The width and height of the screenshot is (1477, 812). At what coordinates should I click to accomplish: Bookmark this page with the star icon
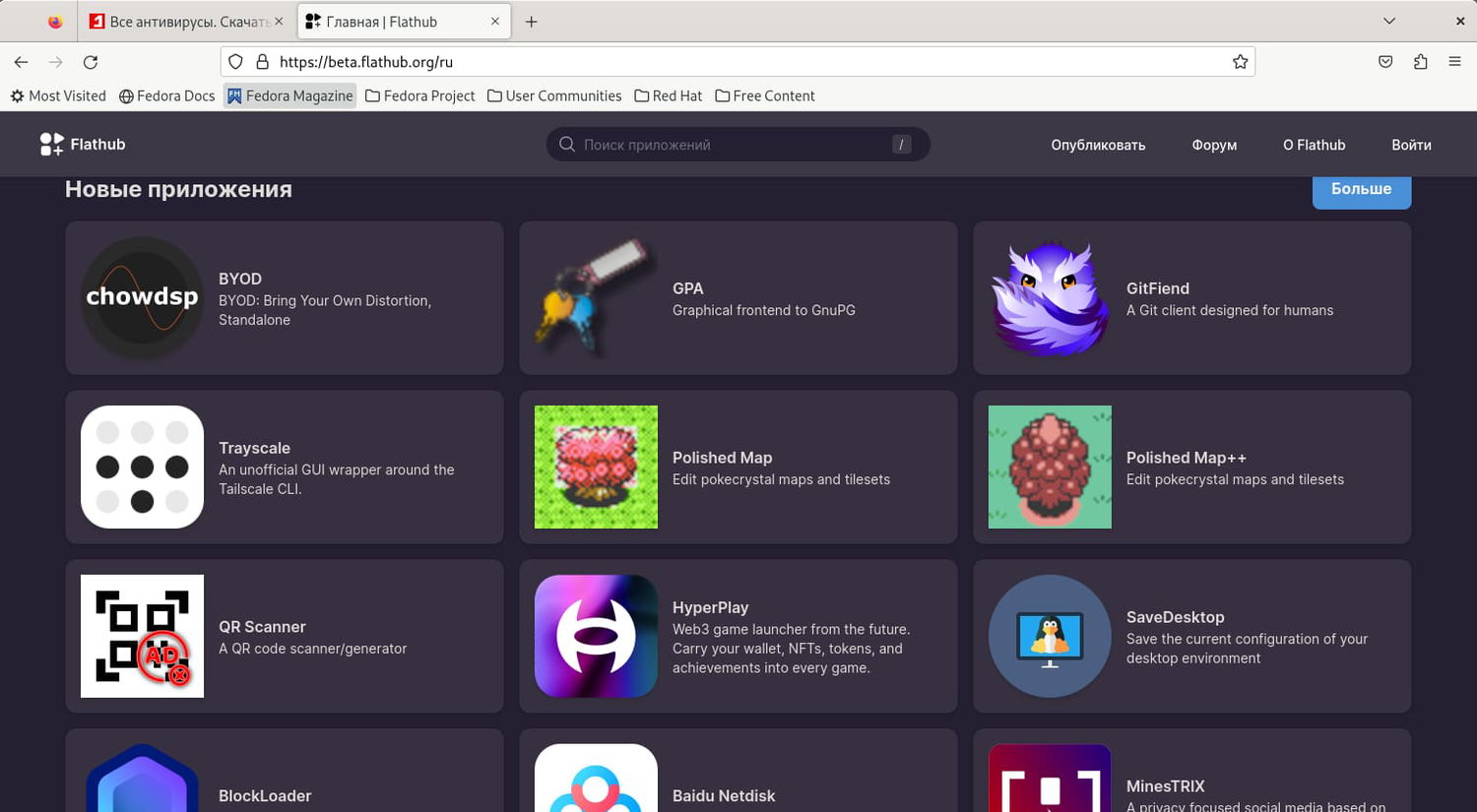[1240, 62]
